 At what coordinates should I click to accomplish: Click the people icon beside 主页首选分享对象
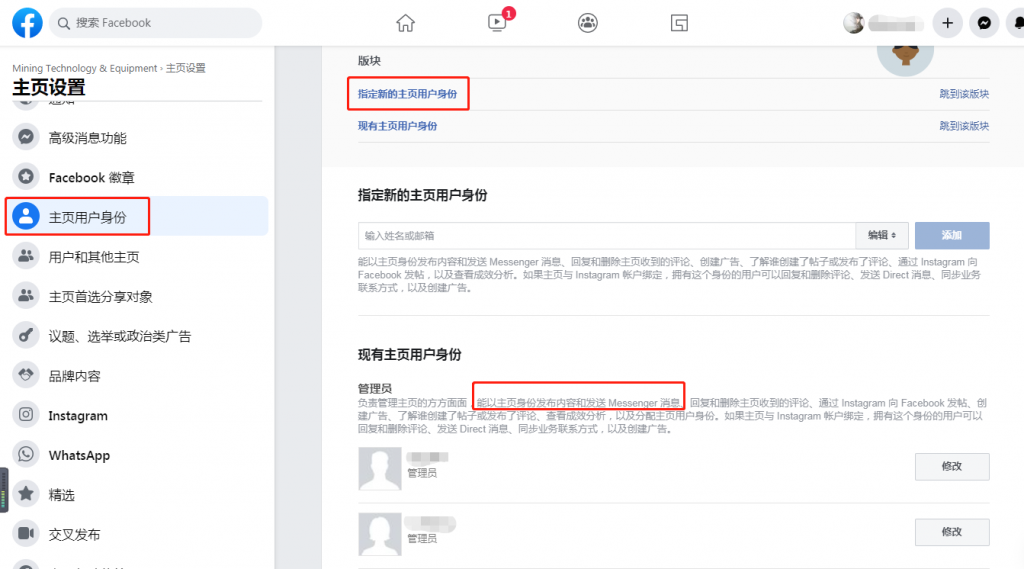(x=26, y=296)
